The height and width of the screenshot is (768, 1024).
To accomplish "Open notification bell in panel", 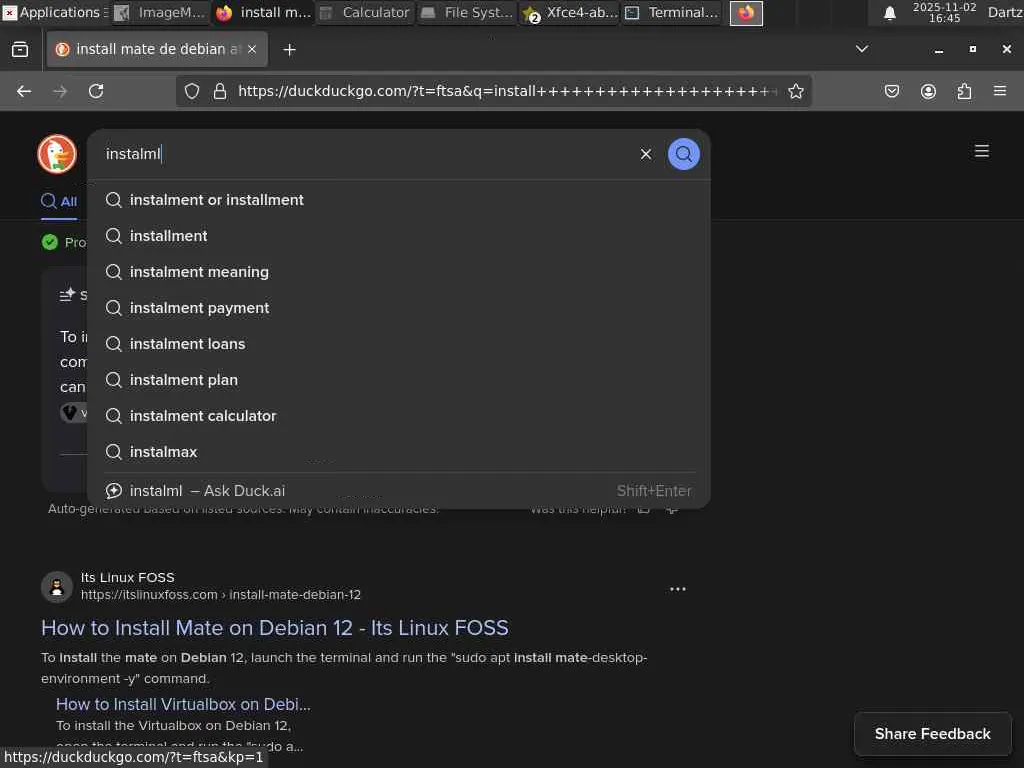I will pos(889,13).
